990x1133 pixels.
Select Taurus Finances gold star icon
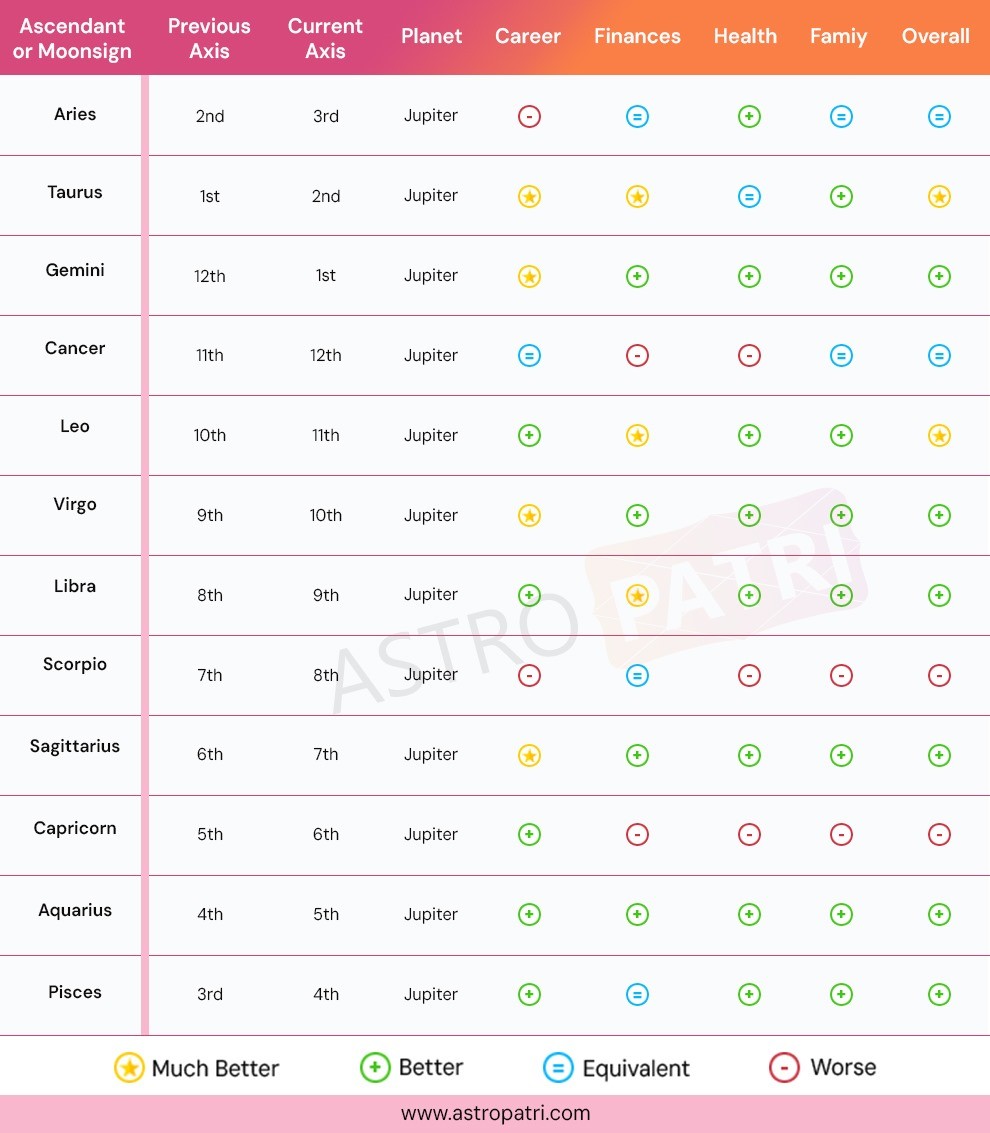click(x=637, y=197)
